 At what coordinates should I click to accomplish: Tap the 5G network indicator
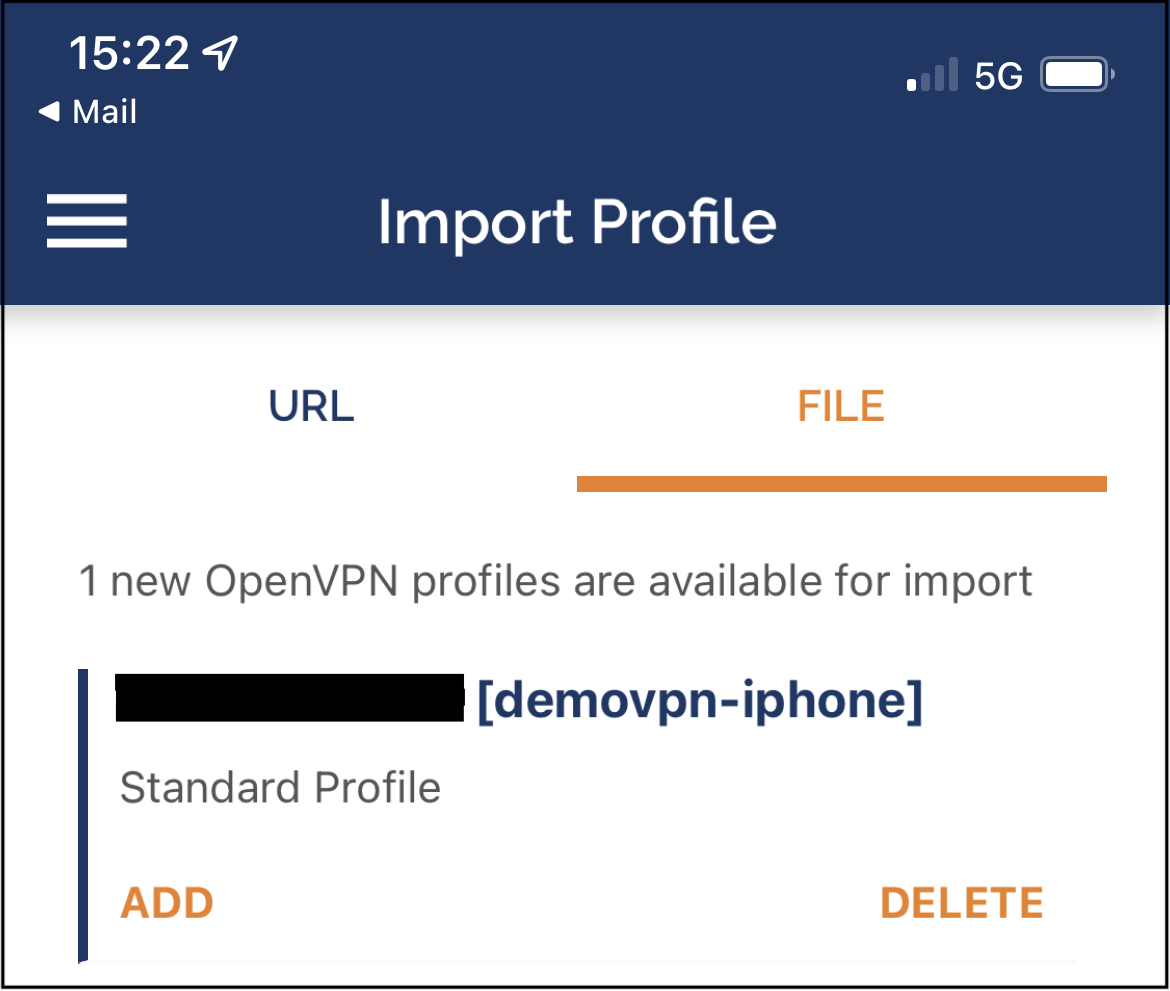tap(998, 74)
